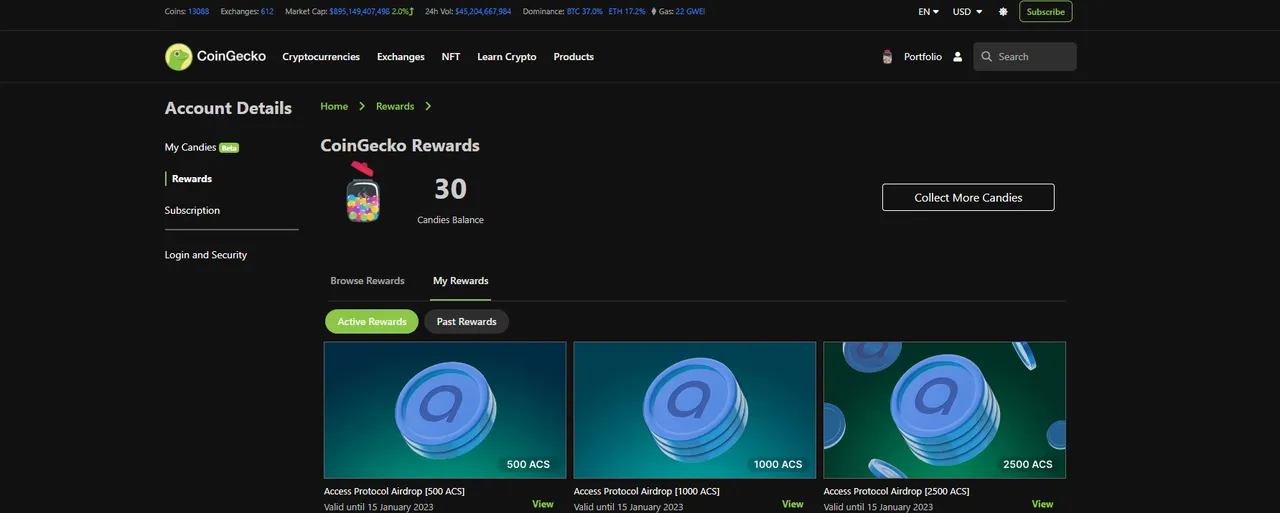Open the NFT menu
This screenshot has width=1280, height=513.
[451, 57]
